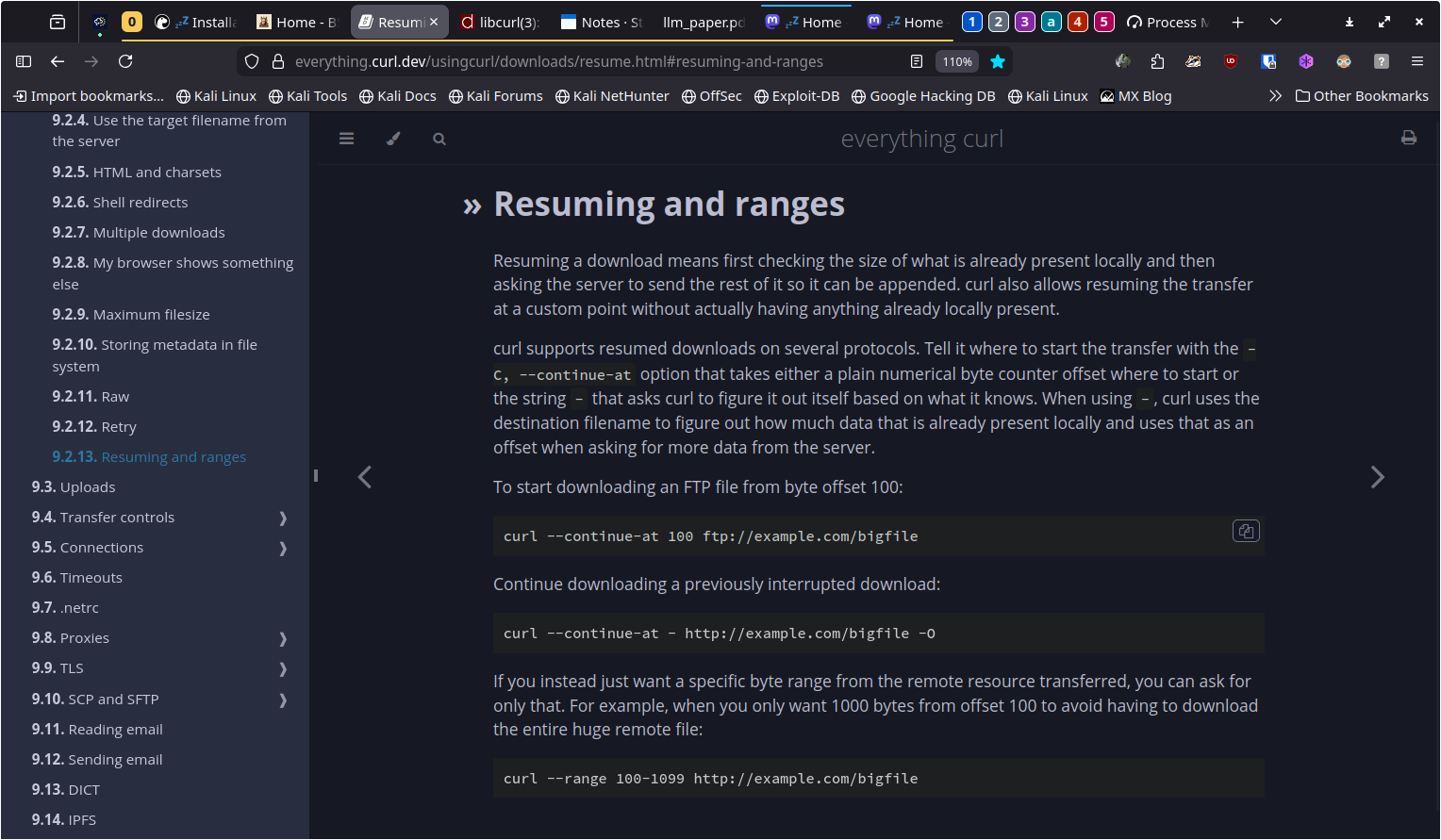Expand the Proxies chapter

click(x=283, y=638)
